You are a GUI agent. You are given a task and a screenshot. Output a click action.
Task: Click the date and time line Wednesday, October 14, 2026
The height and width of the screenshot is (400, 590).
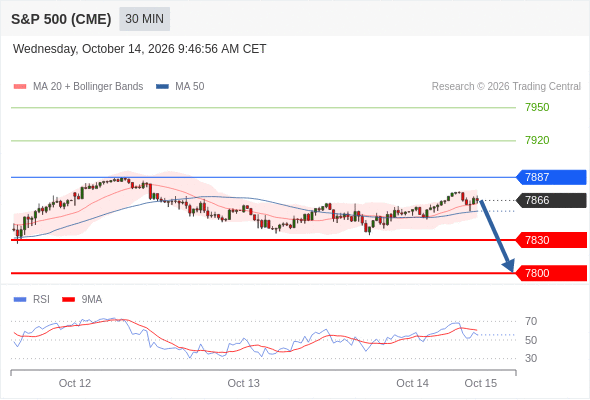pos(140,49)
